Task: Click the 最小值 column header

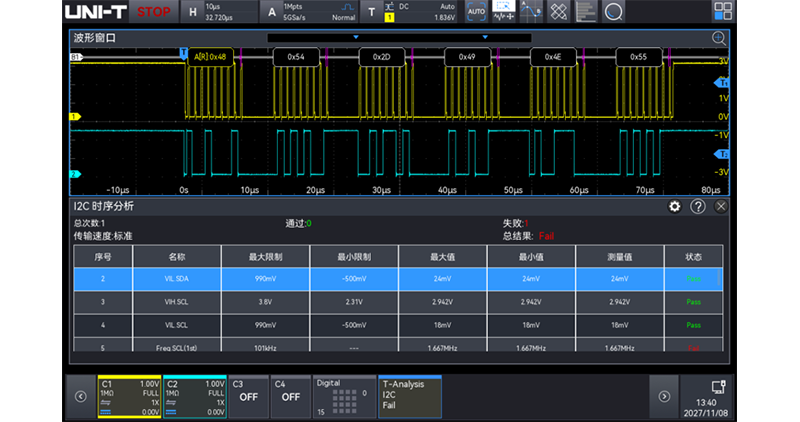Action: [x=531, y=257]
